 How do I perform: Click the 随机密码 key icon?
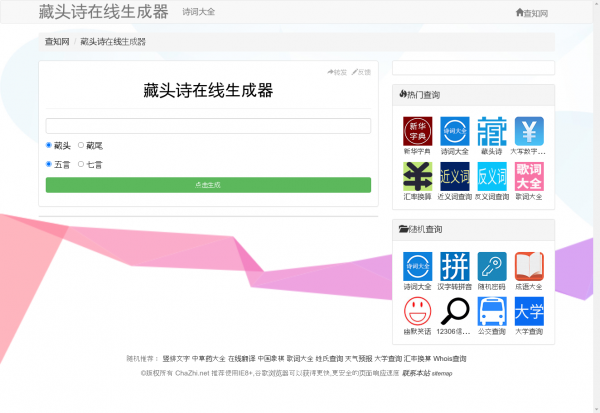[x=491, y=266]
